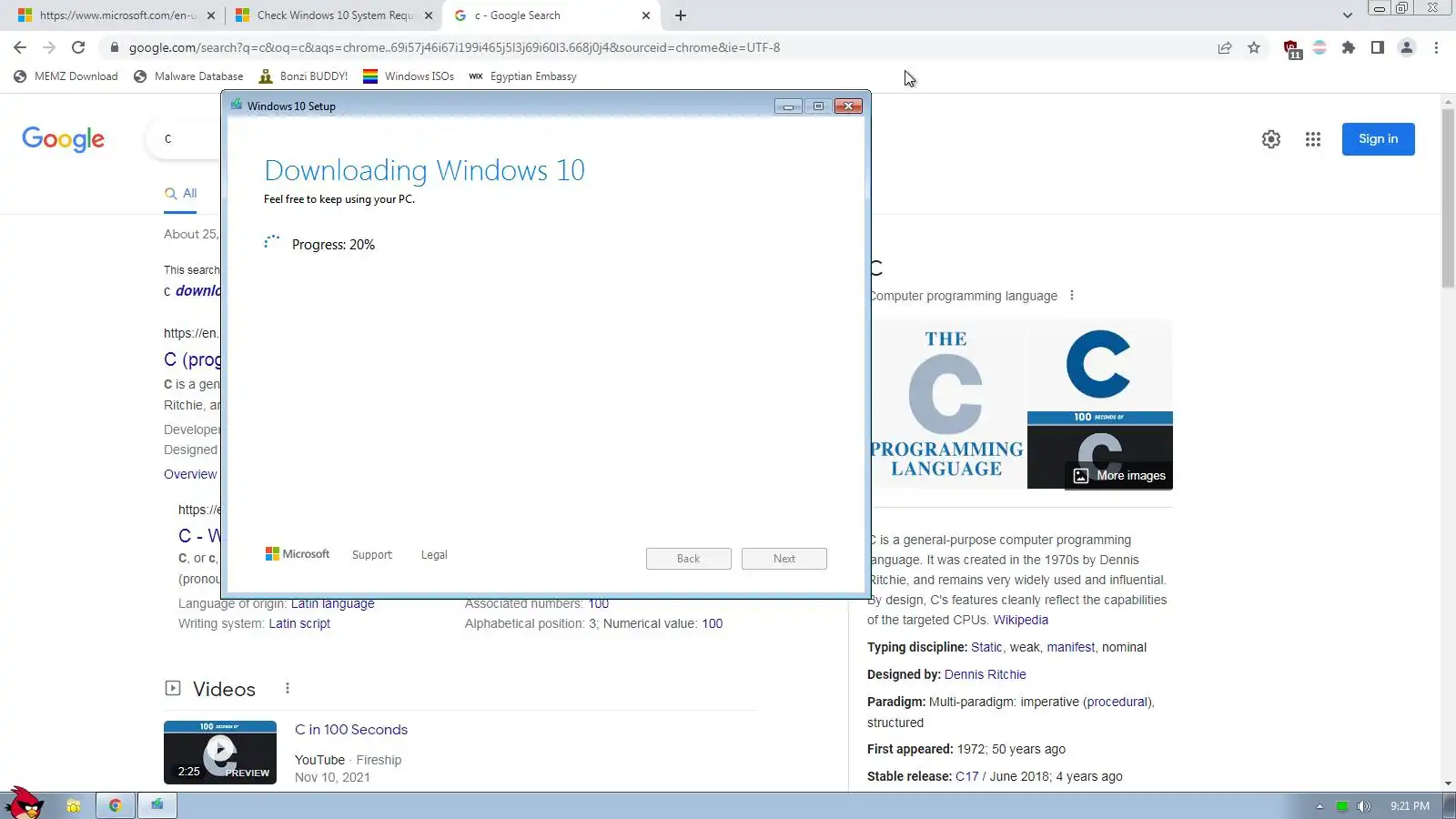
Task: Open the tab search dropdown arrow
Action: (1348, 15)
